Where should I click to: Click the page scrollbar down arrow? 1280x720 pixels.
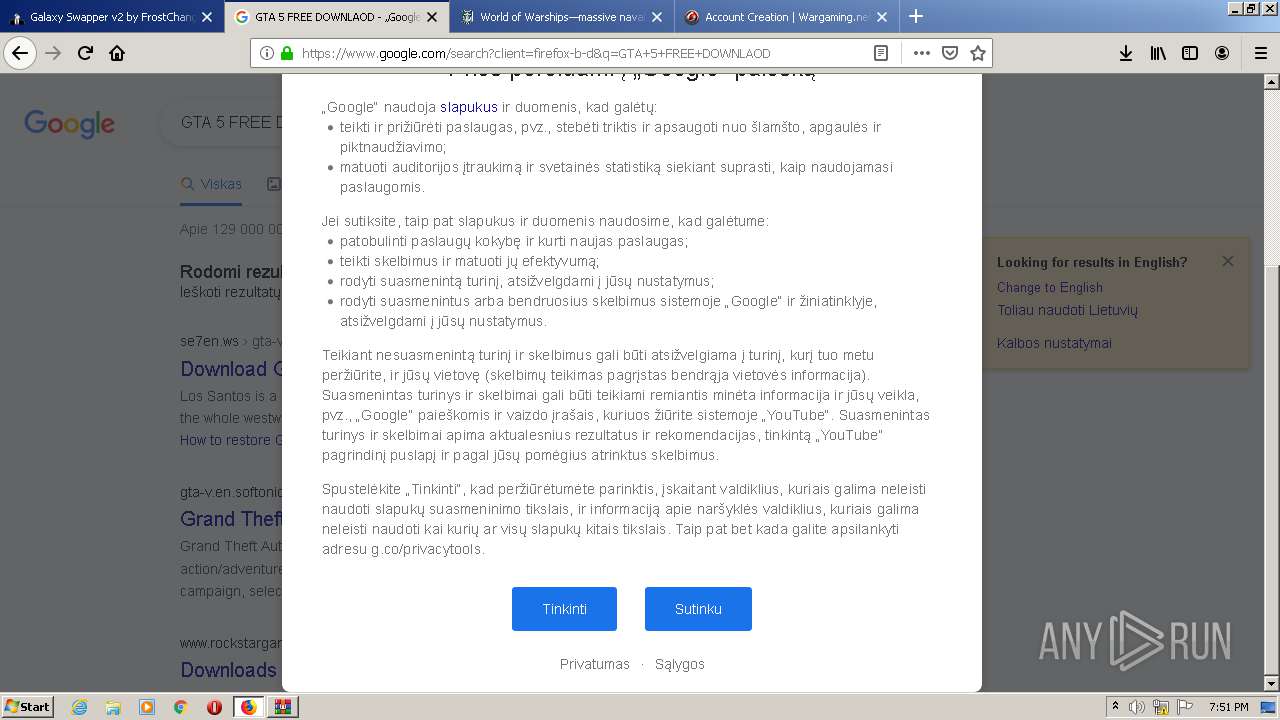1271,684
